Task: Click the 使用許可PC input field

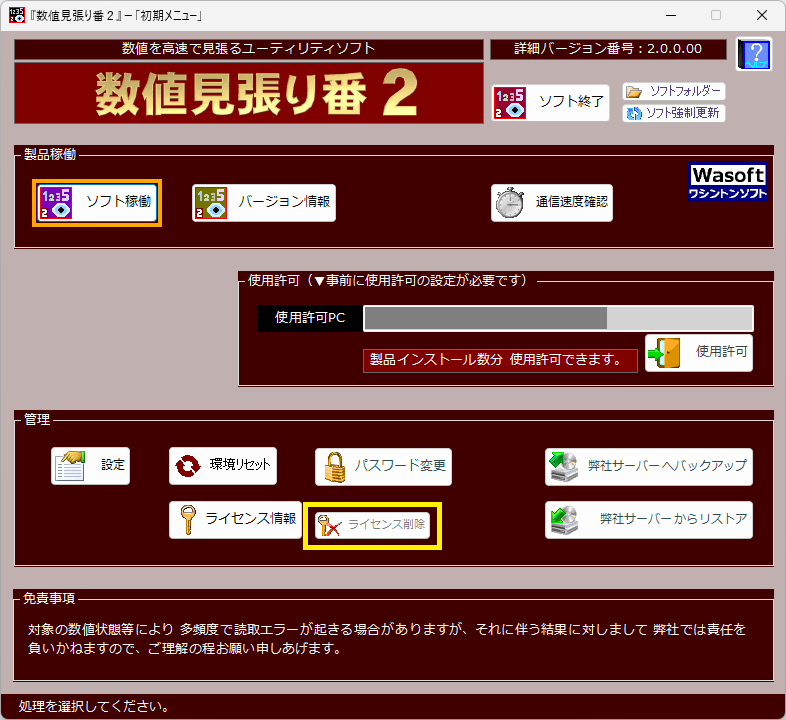Action: click(558, 318)
